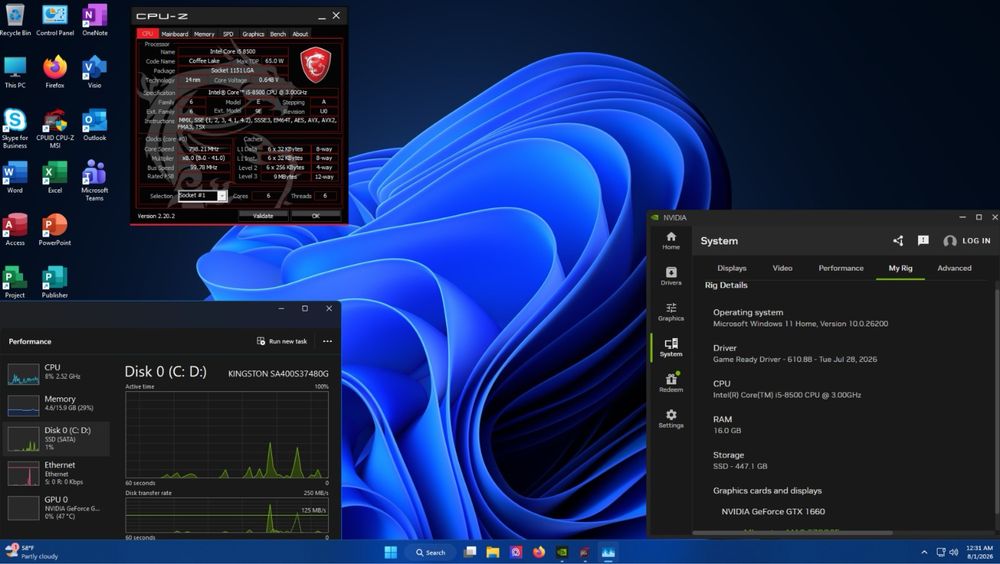Open Publisher desktop shortcut
The width and height of the screenshot is (1000, 564).
pyautogui.click(x=55, y=282)
